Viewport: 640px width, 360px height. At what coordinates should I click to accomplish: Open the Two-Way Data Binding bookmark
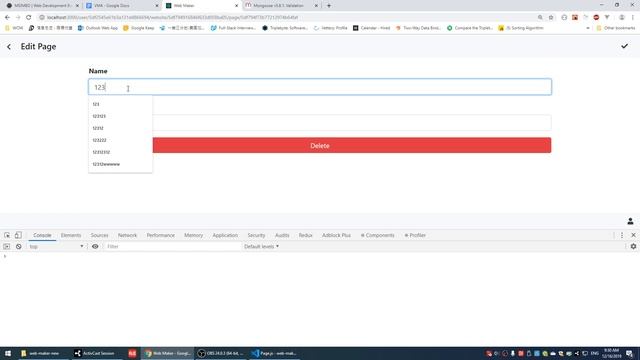418,28
